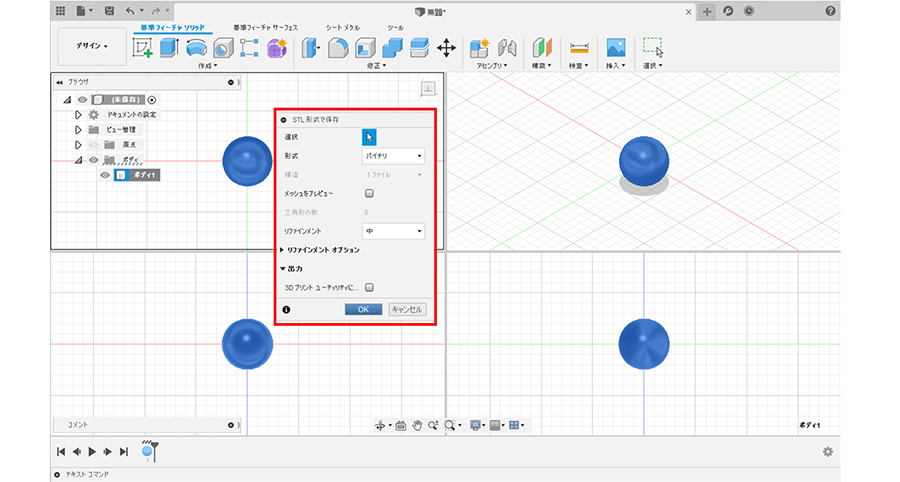900x482 pixels.
Task: Open the リファインメント dropdown showing 中
Action: [x=393, y=231]
